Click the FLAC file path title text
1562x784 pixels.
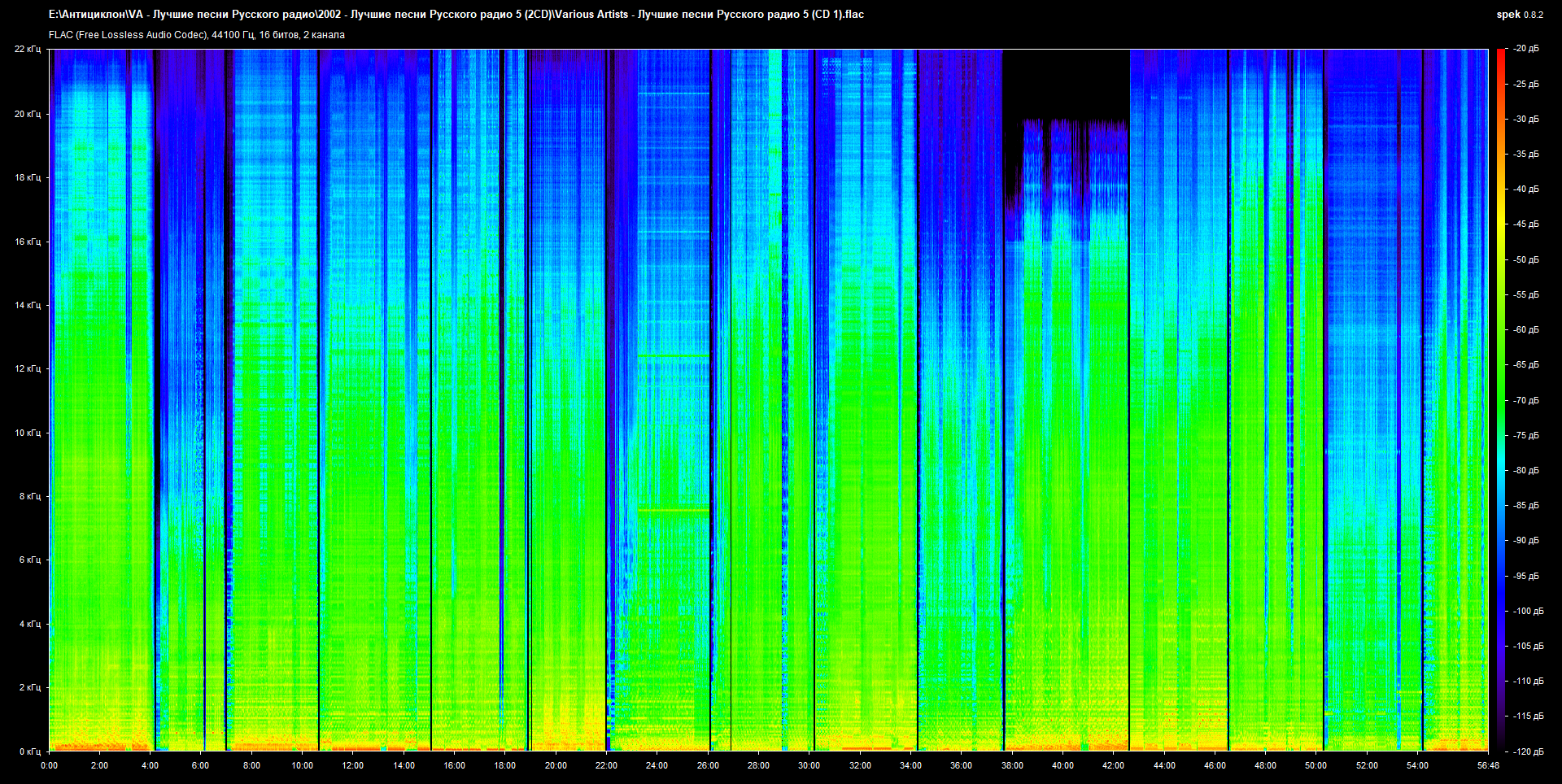[x=456, y=15]
